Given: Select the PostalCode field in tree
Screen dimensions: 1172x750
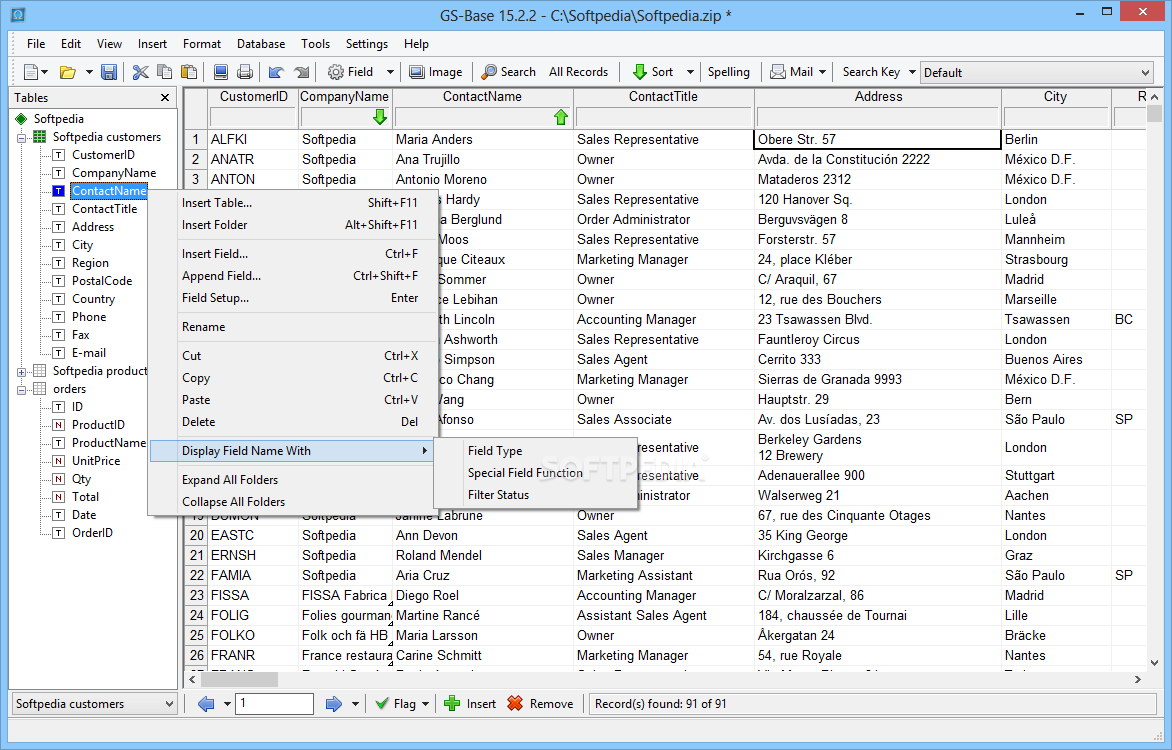Looking at the screenshot, I should click(x=102, y=281).
